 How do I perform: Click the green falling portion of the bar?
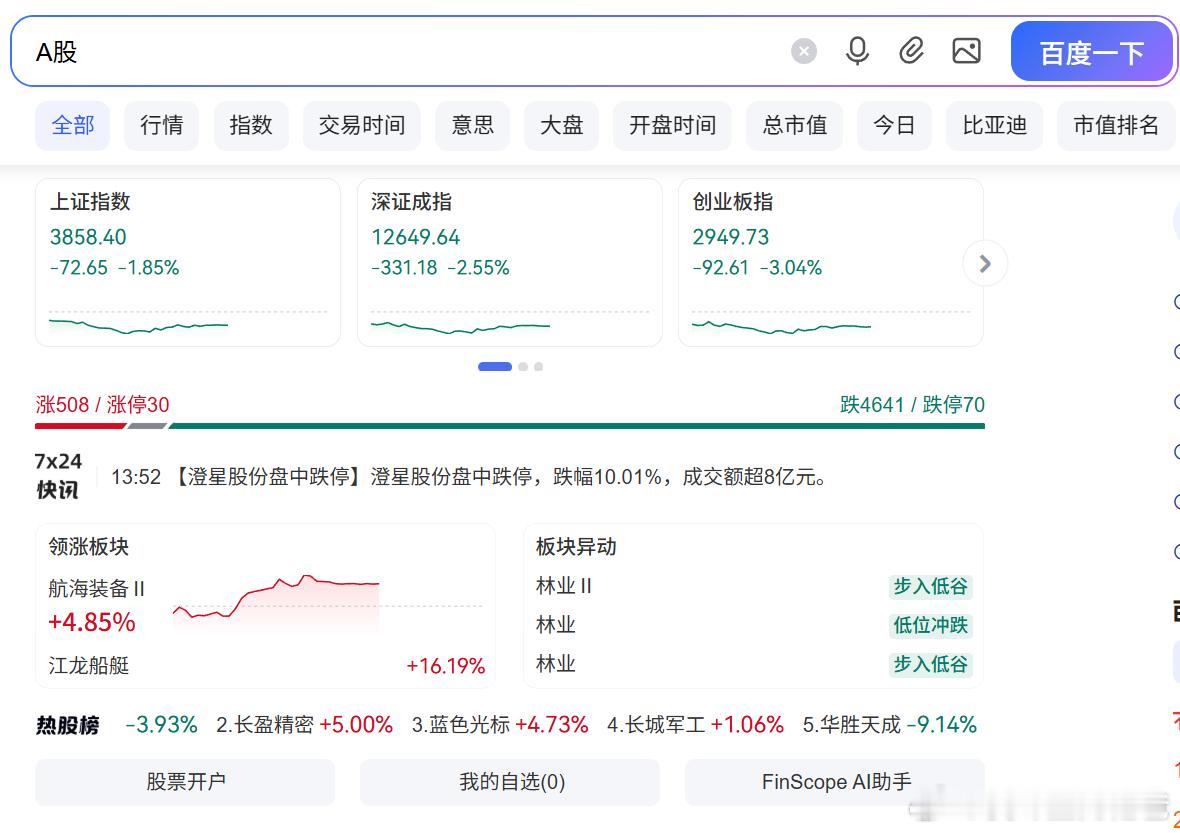click(x=576, y=426)
